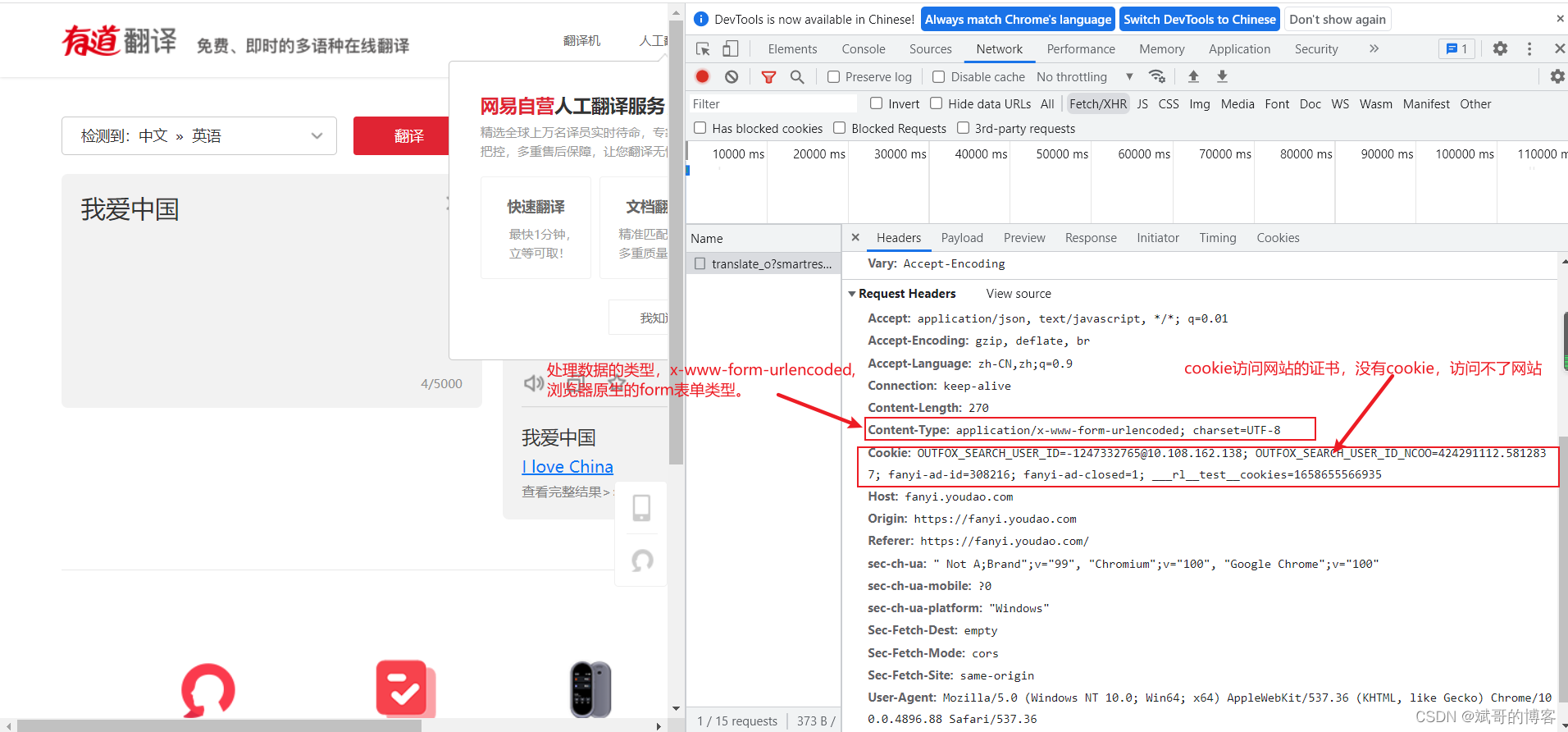The height and width of the screenshot is (732, 1568).
Task: Select the translate_o?smartres... request row
Action: [x=763, y=263]
